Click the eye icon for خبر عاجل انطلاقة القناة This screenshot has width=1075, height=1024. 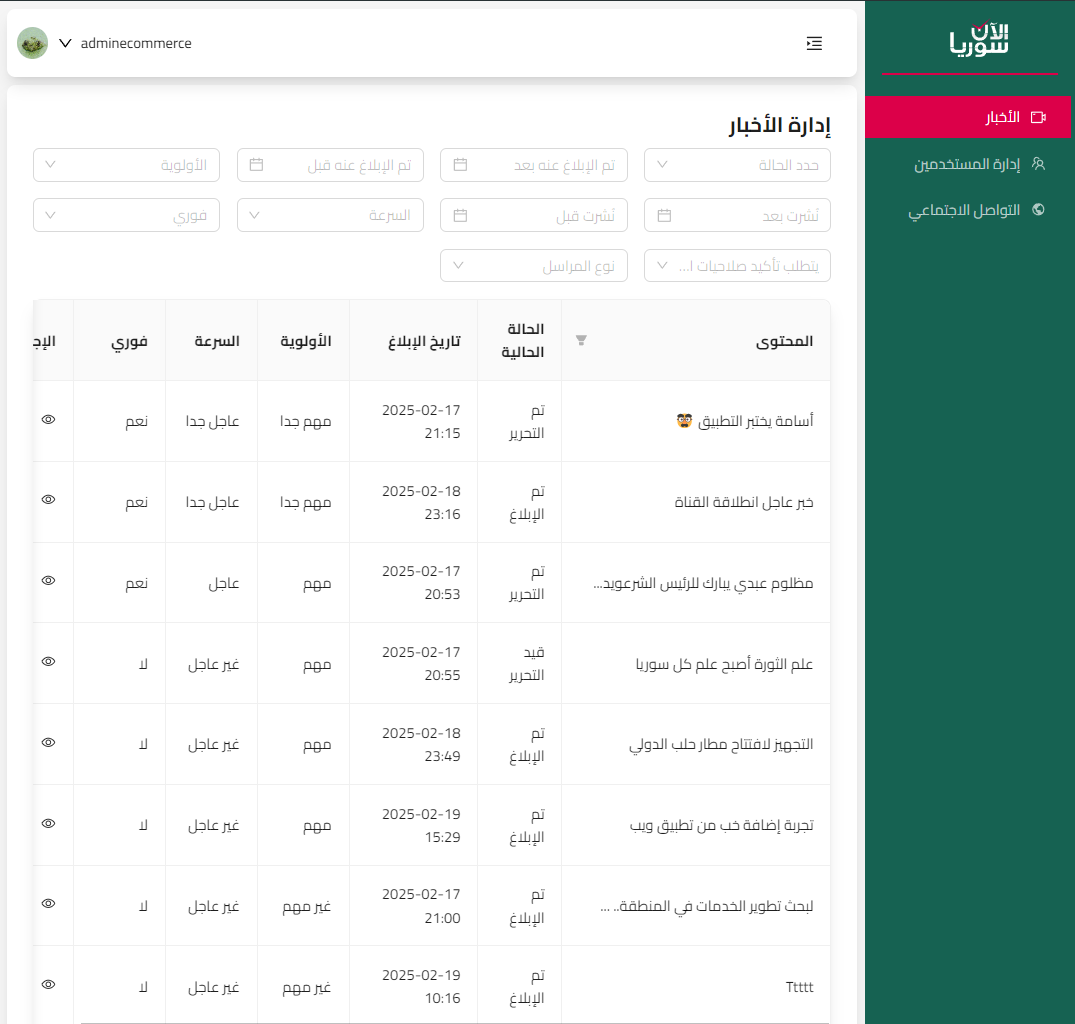tap(48, 501)
